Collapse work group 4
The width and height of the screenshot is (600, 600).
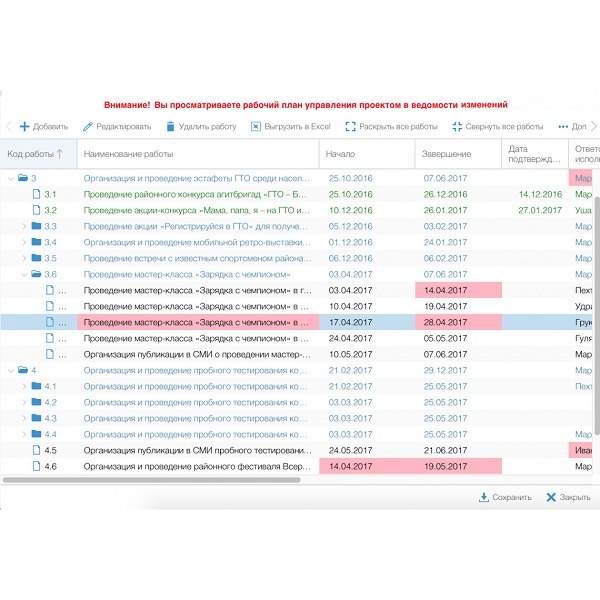point(11,370)
